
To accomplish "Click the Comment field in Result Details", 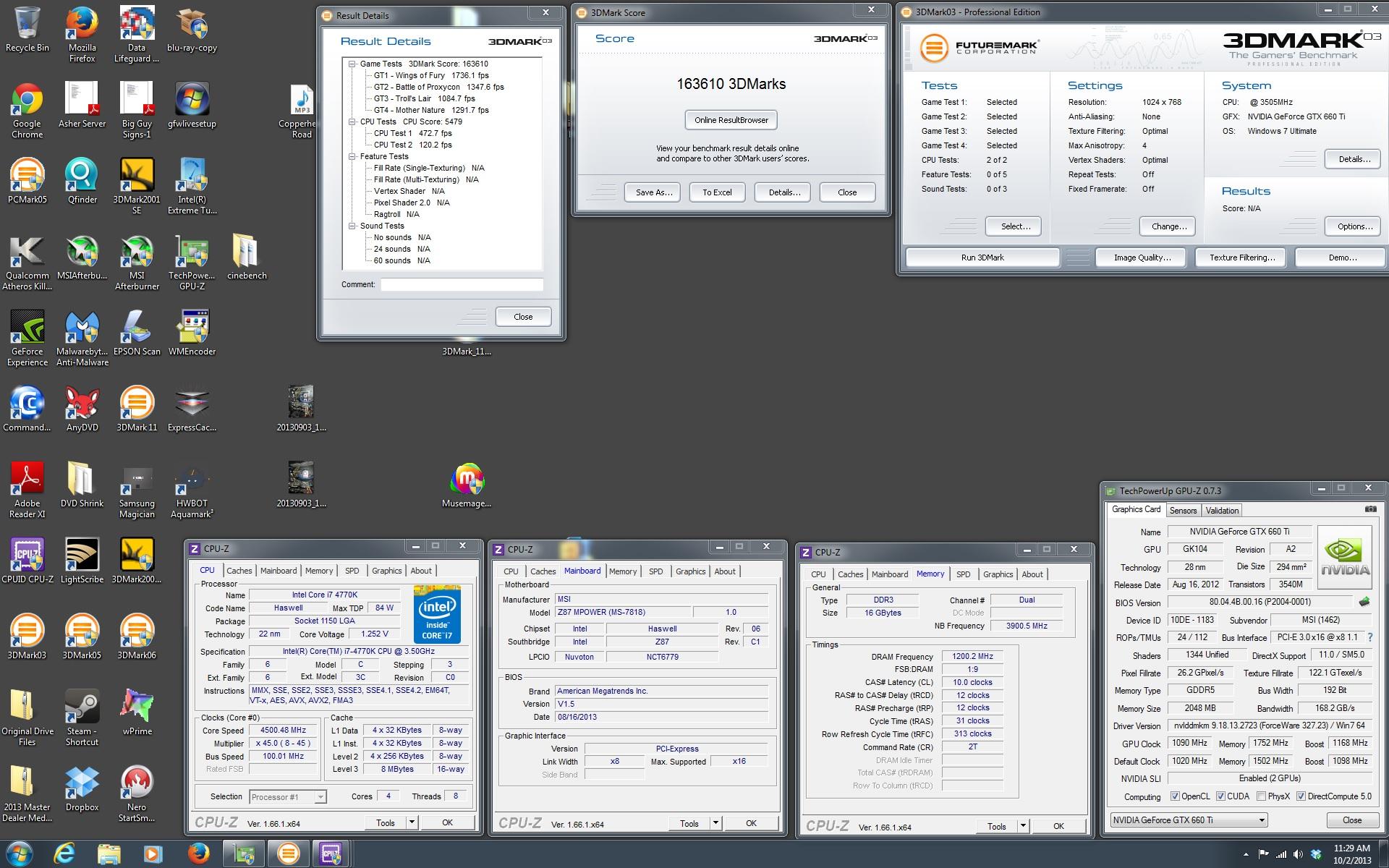I will (x=462, y=284).
